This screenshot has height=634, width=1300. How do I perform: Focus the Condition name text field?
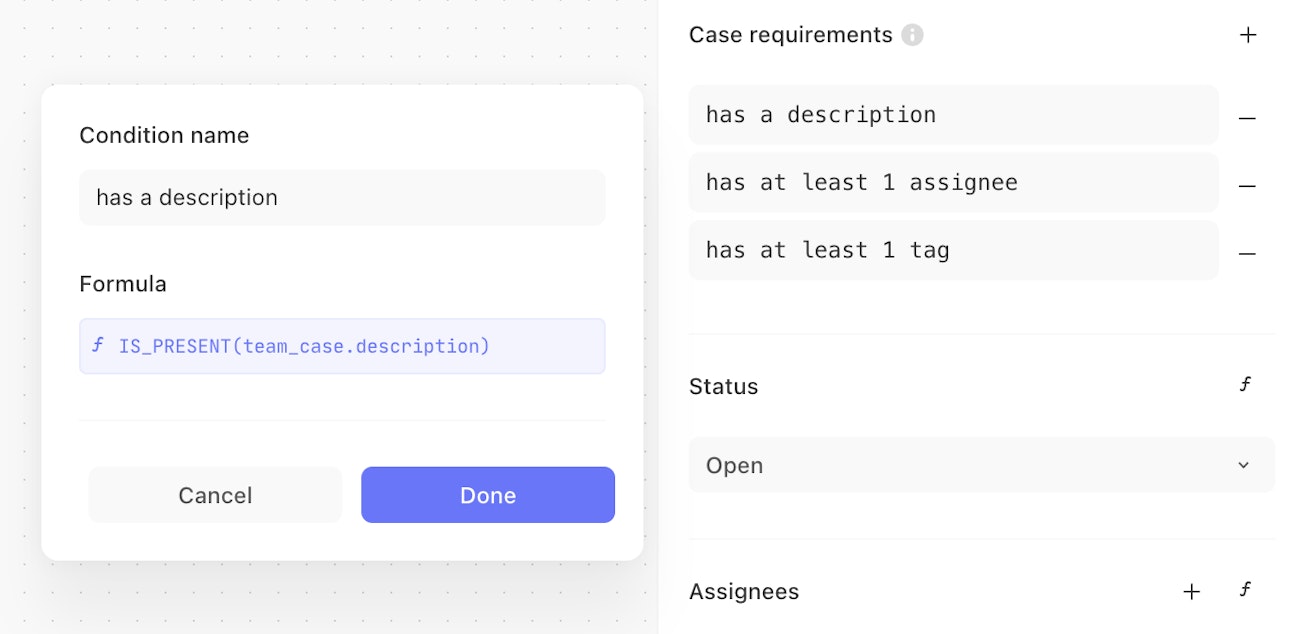point(342,197)
